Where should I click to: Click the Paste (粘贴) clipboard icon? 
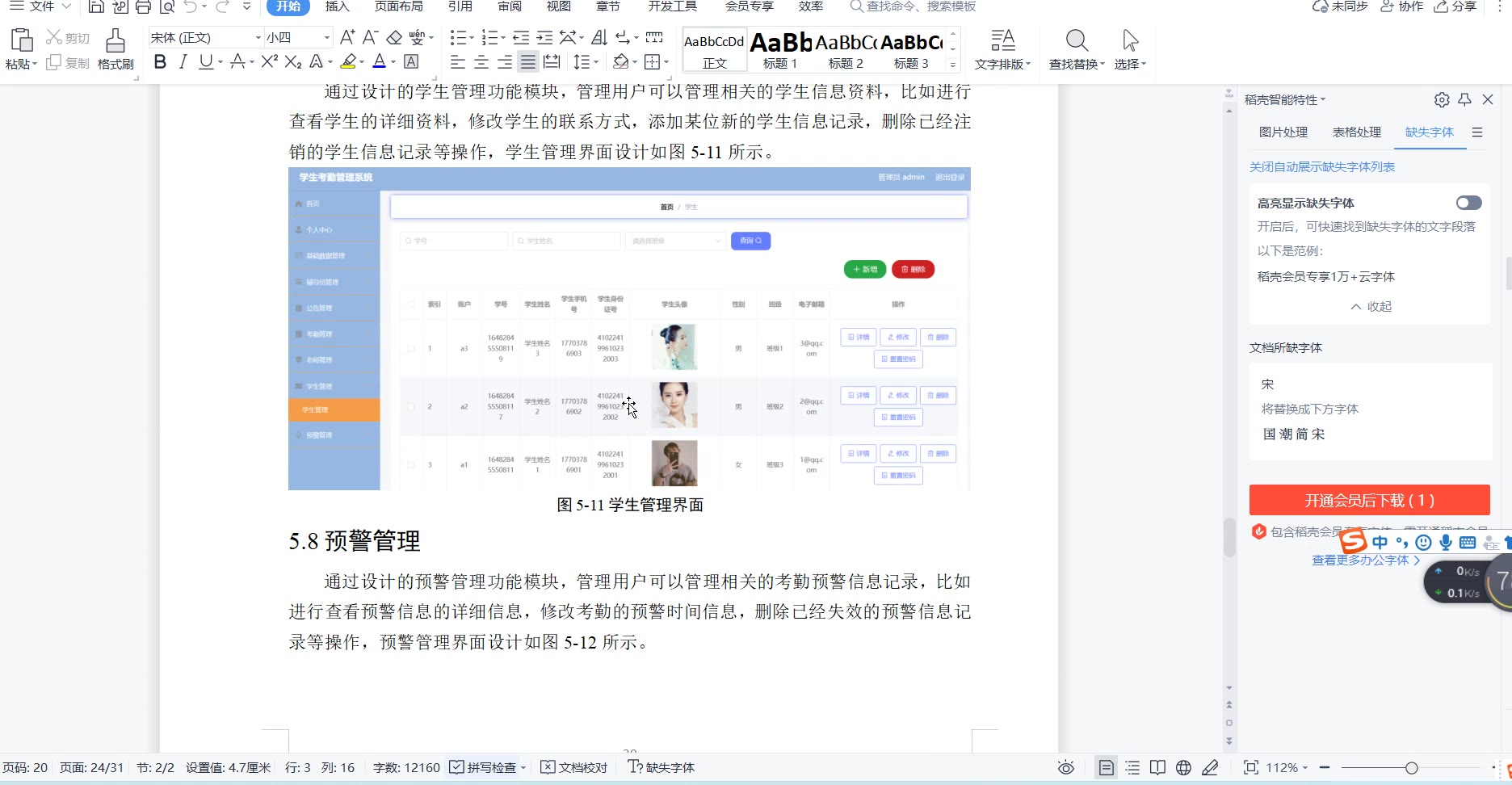20,42
